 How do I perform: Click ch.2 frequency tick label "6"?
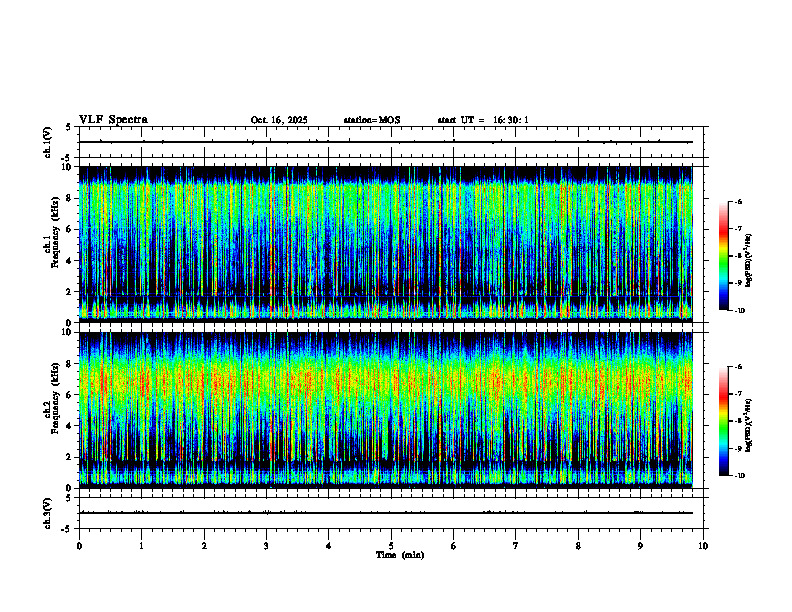[70, 395]
